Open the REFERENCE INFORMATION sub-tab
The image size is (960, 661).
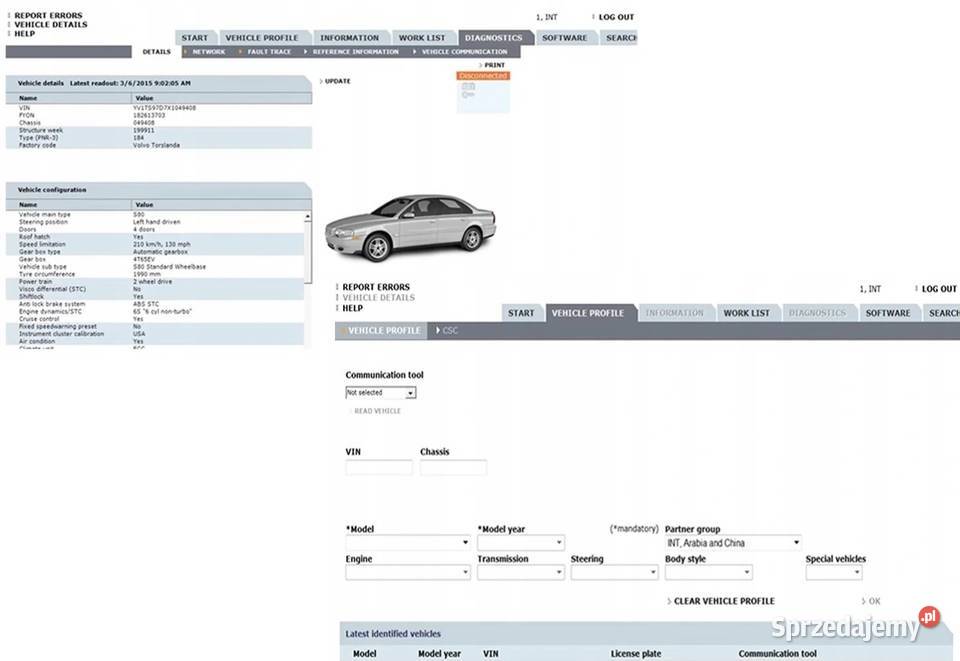click(356, 52)
